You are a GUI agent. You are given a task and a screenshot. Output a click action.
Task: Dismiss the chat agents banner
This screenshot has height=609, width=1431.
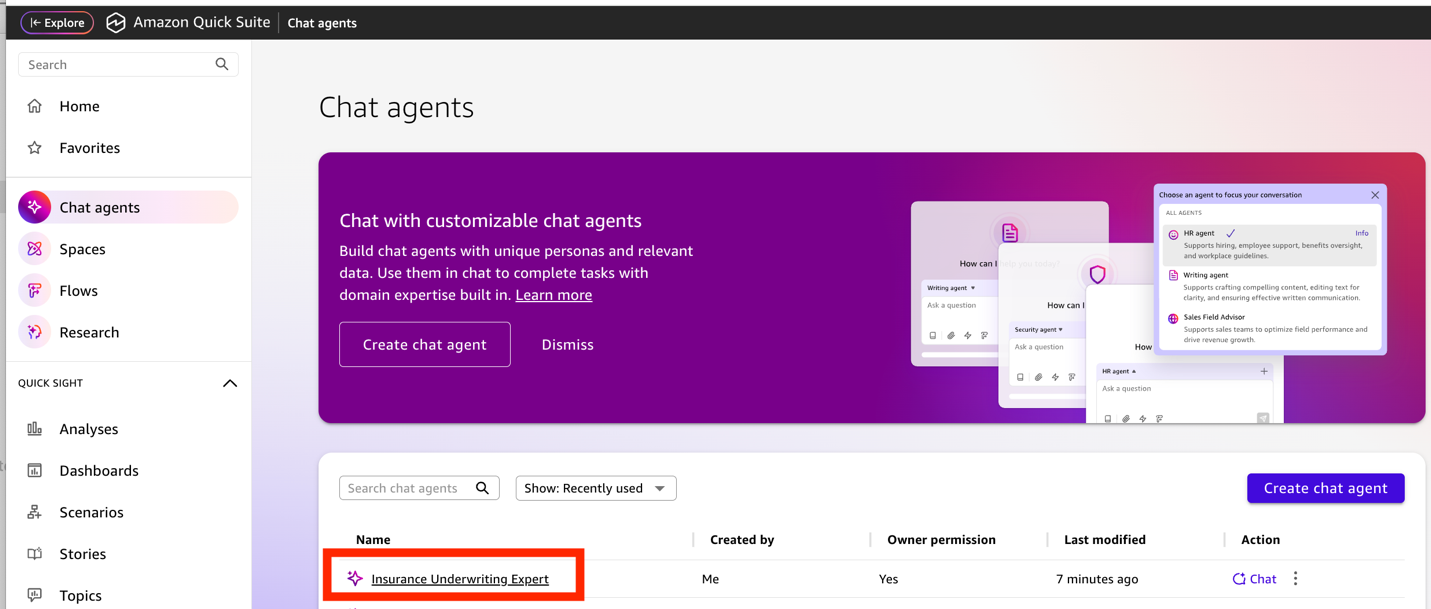coord(567,344)
